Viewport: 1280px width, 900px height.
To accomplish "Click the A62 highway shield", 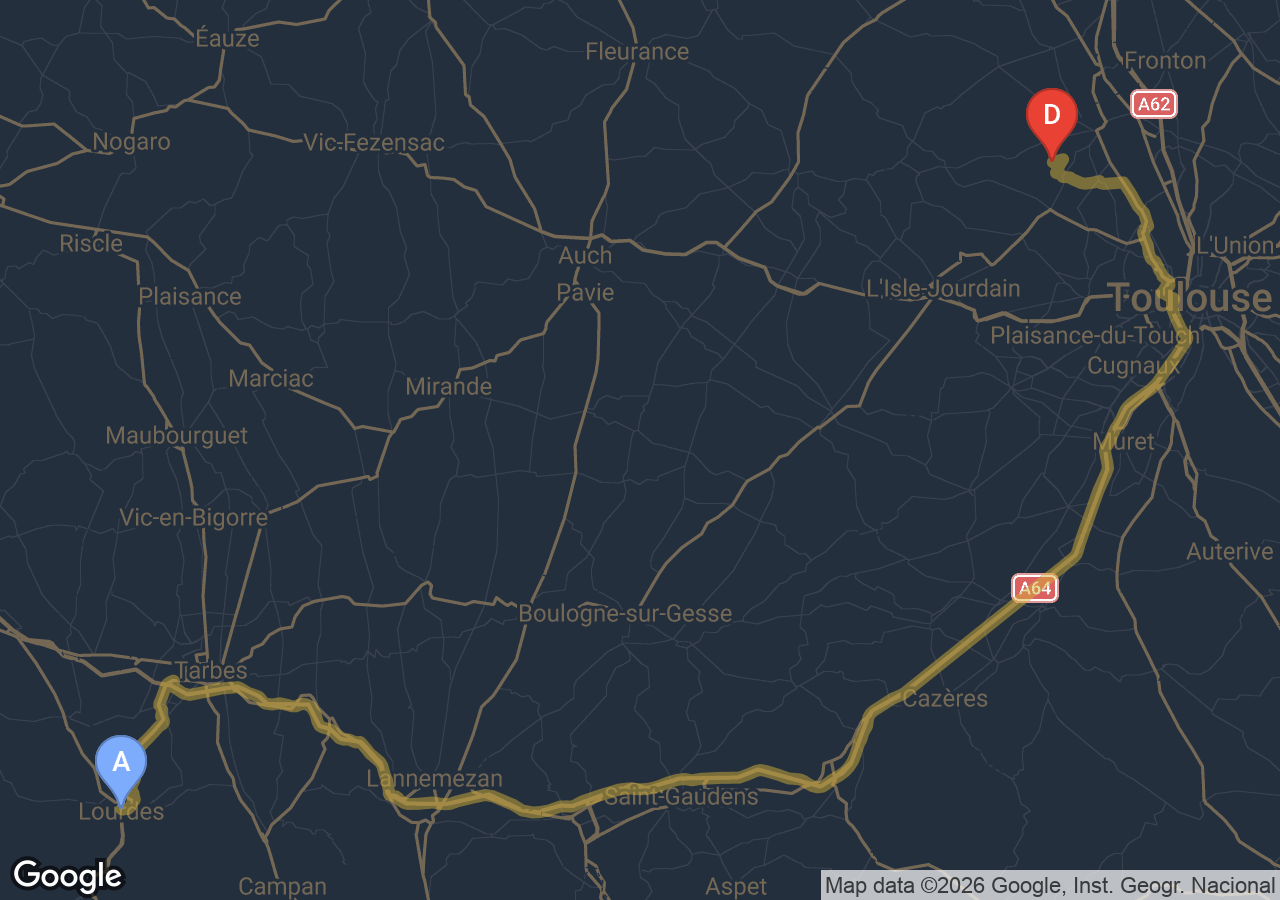I will [x=1154, y=104].
